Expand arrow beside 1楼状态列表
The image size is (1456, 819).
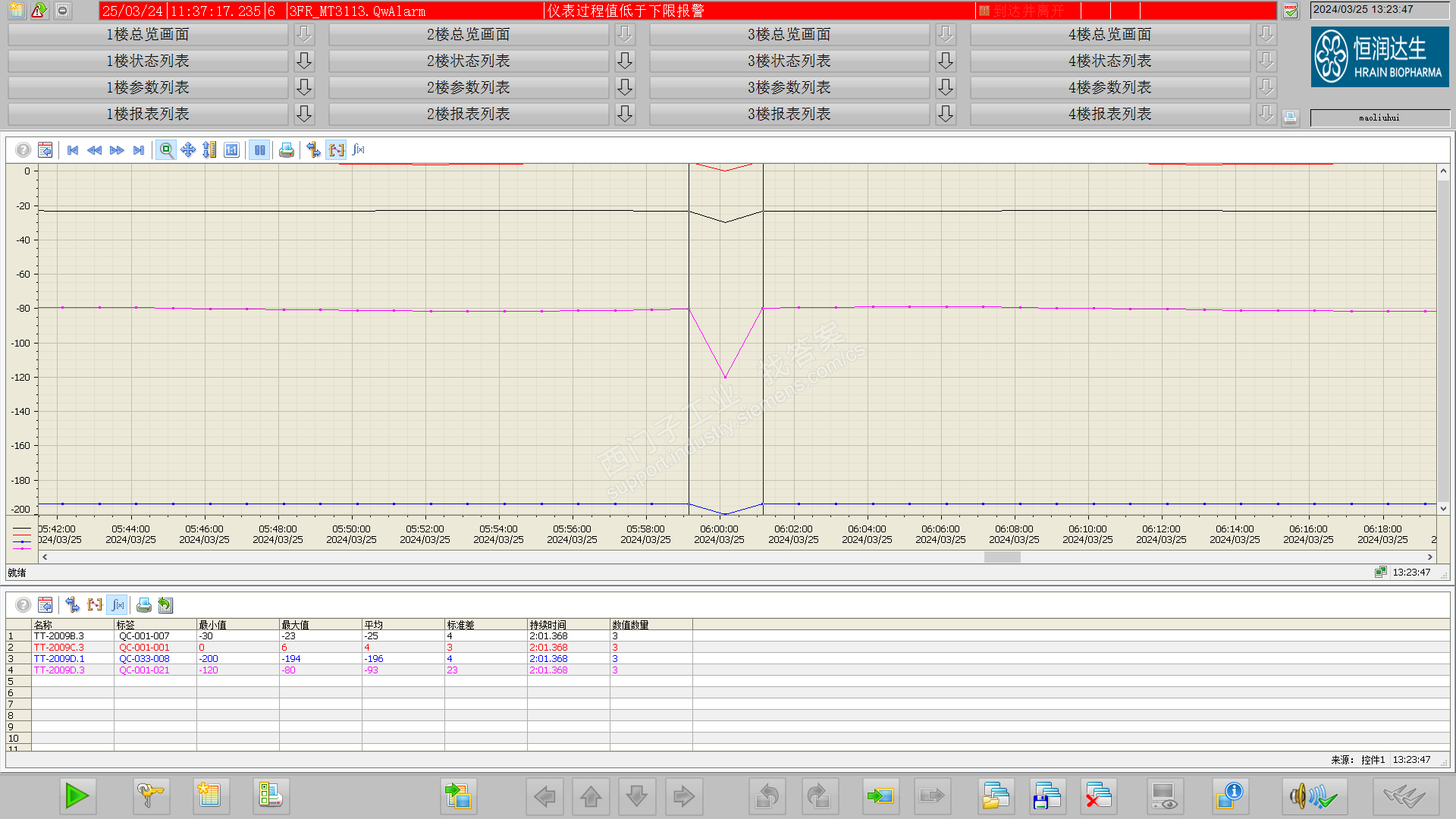(x=304, y=61)
